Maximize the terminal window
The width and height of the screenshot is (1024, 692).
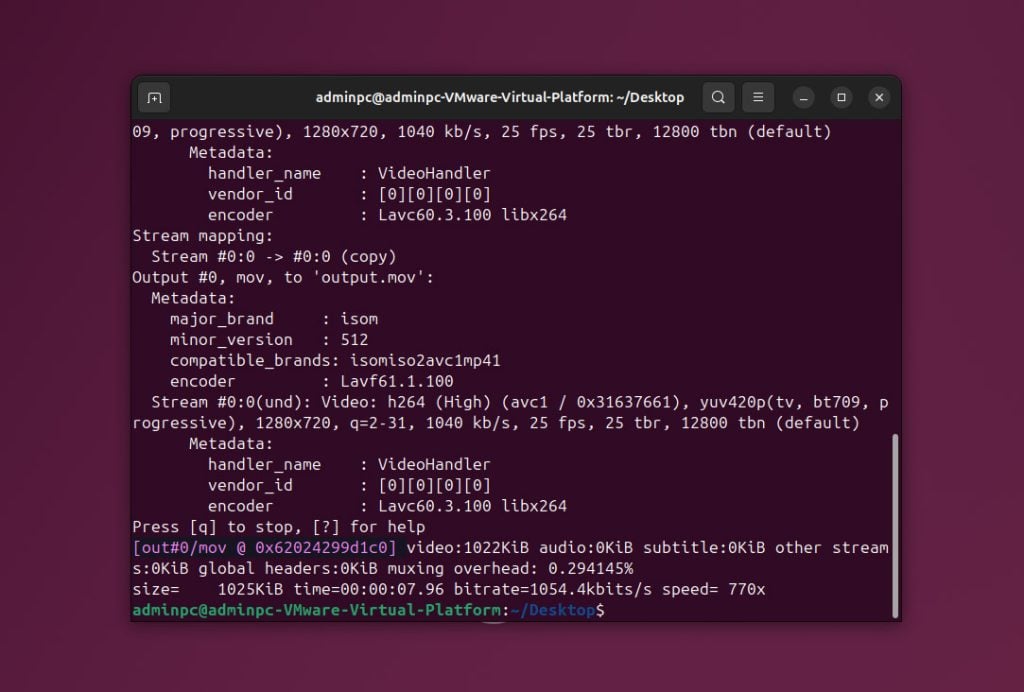pos(841,97)
